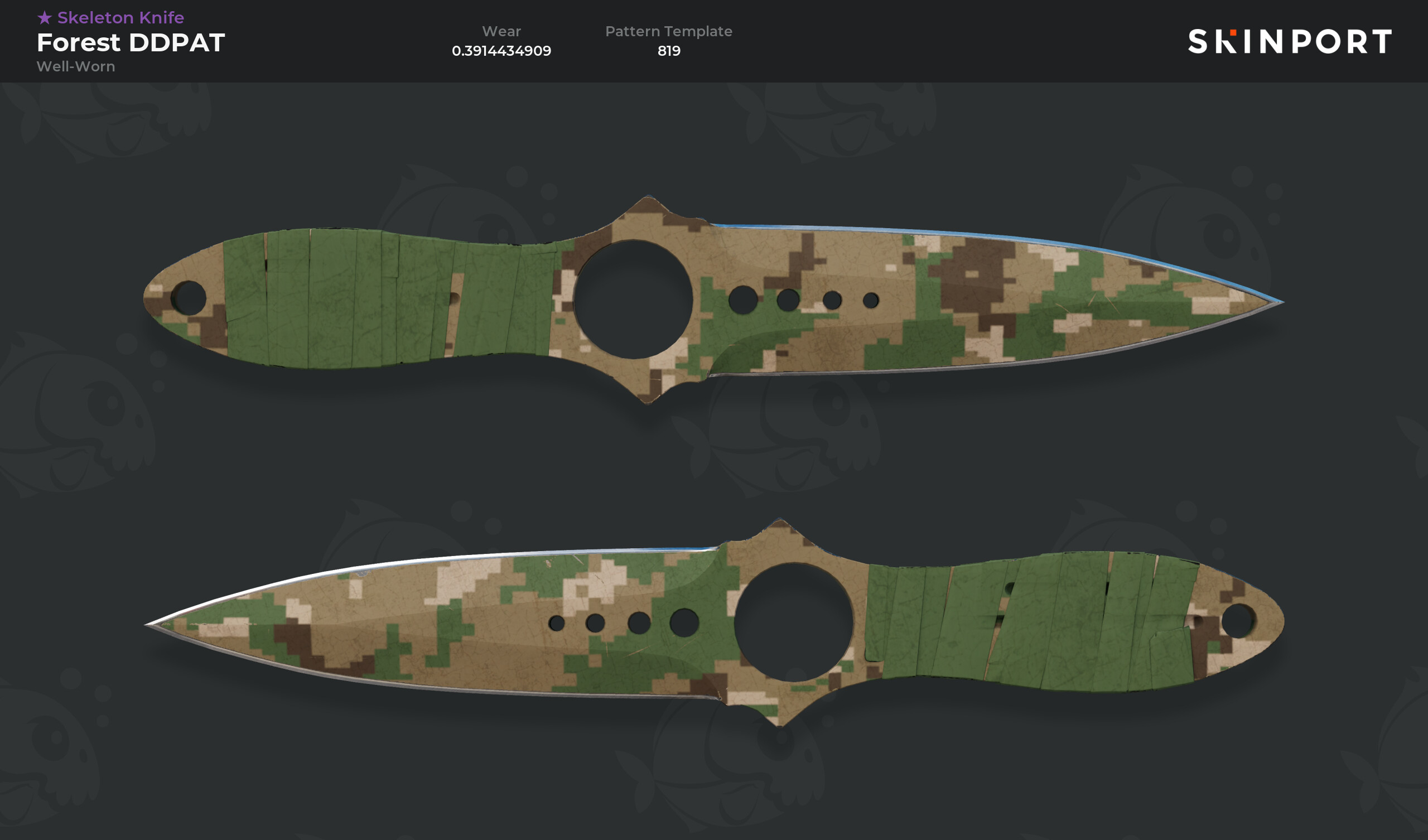Click the bottom knife's lanyard hole
Viewport: 1428px width, 840px height.
pyautogui.click(x=1238, y=621)
